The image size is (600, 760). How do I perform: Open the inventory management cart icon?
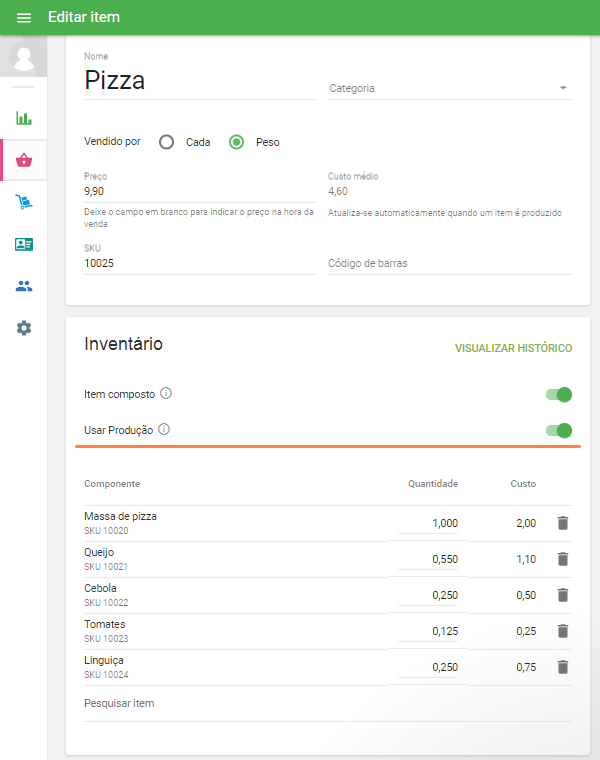[x=24, y=202]
